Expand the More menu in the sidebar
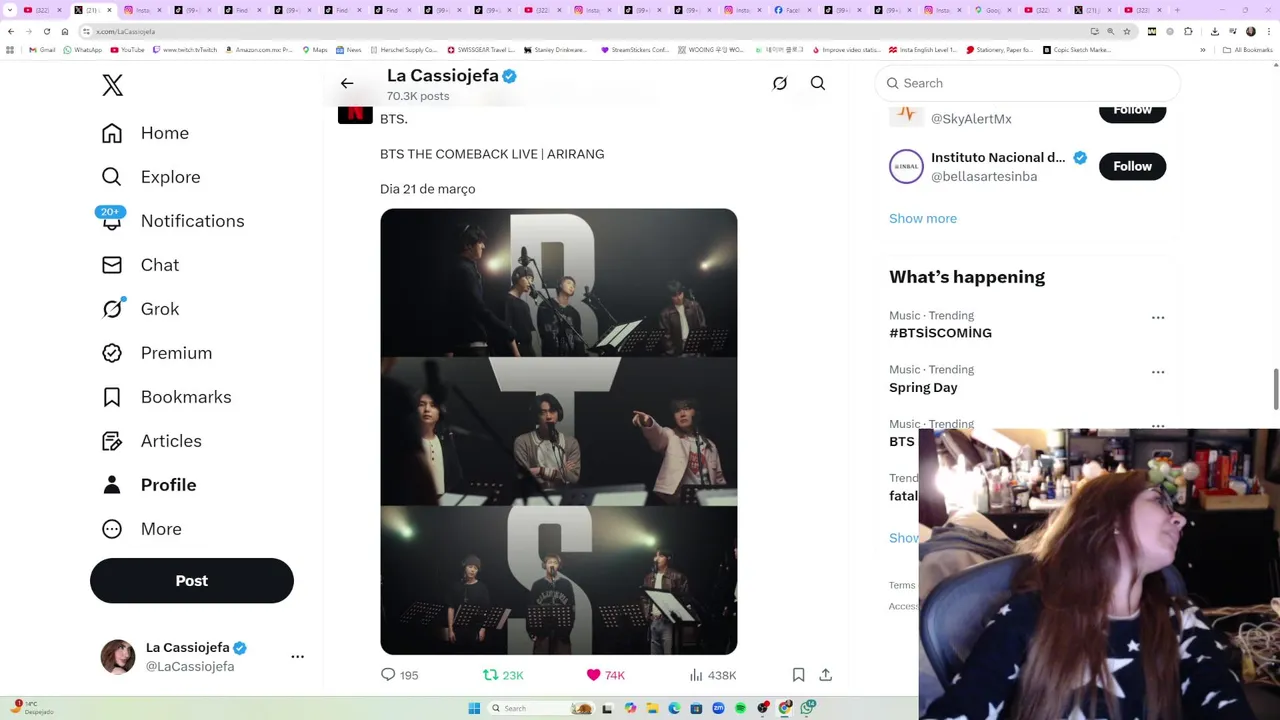The image size is (1280, 720). coord(142,529)
